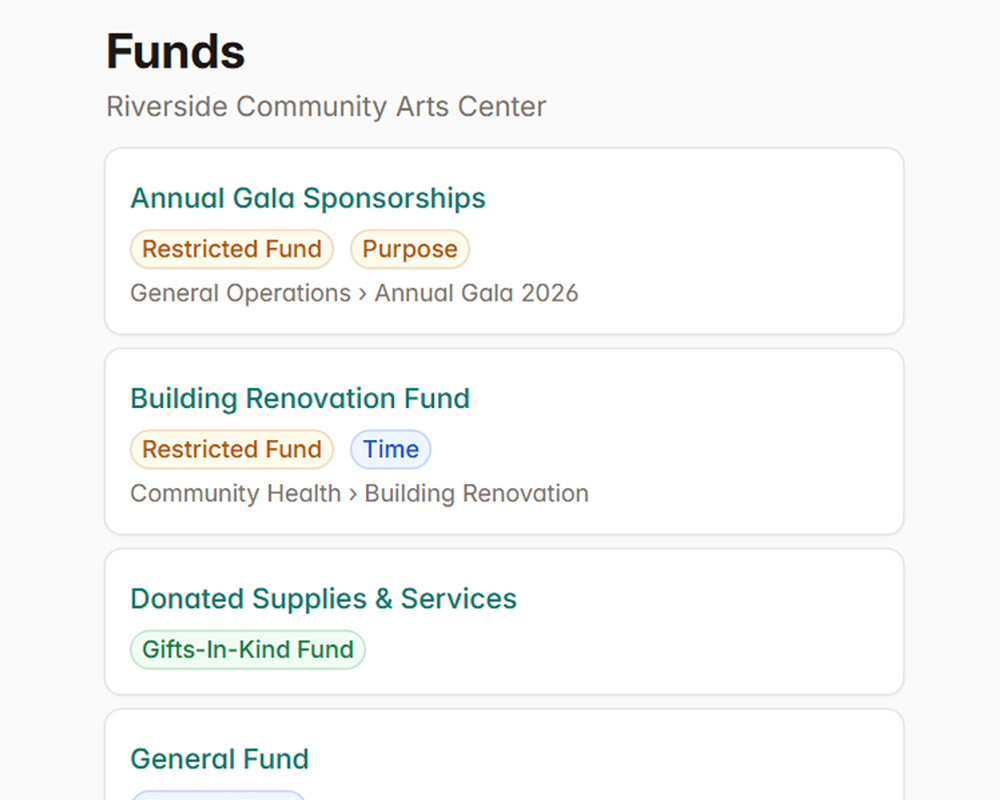Open the General Fund
This screenshot has width=1000, height=800.
coord(219,758)
